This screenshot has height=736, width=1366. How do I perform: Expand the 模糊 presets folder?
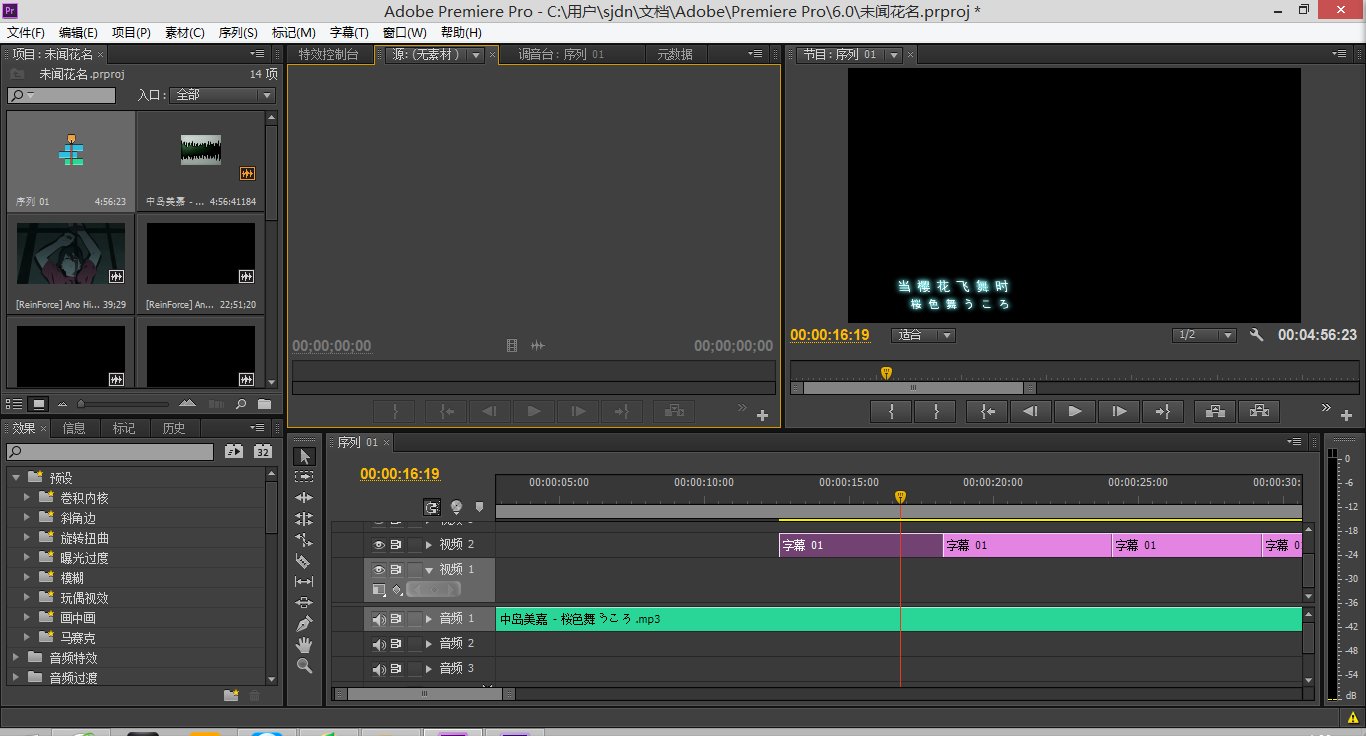pos(28,578)
